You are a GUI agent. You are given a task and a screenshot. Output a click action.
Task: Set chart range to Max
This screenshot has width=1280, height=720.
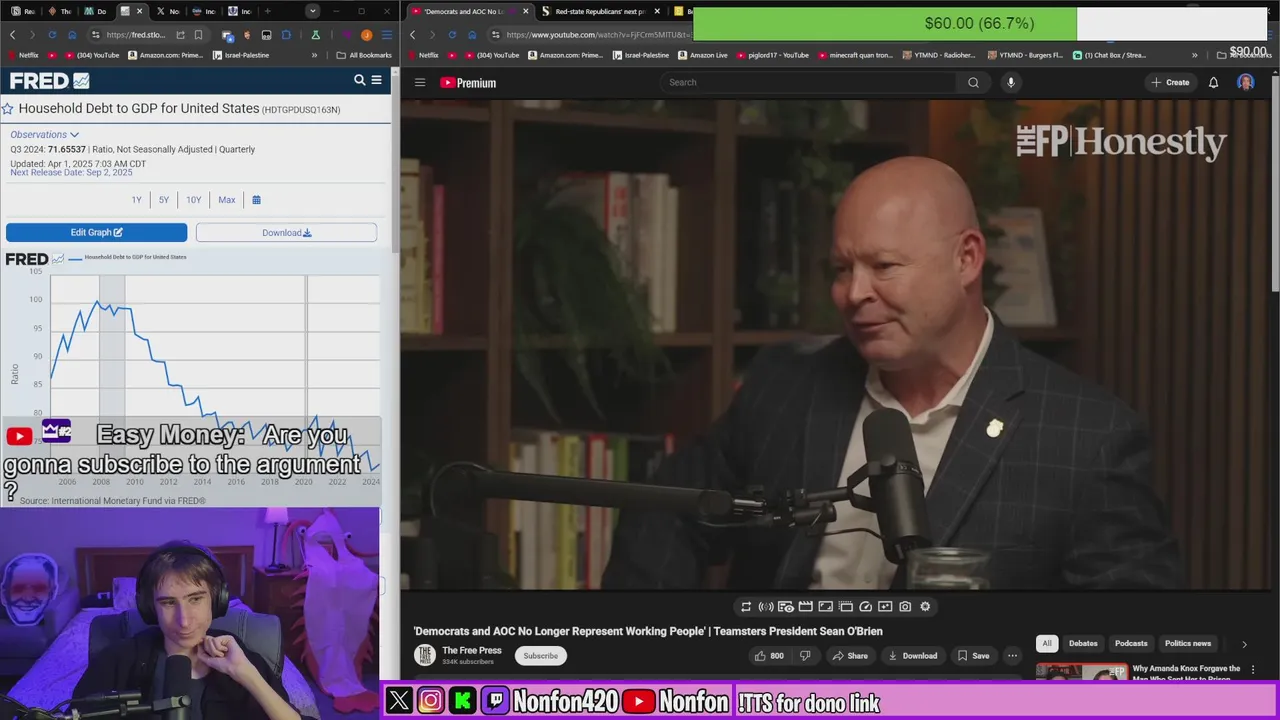[227, 200]
